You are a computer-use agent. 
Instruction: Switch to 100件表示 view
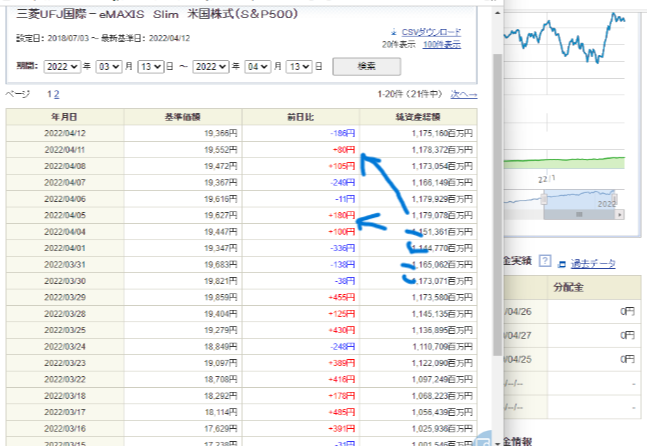(442, 45)
